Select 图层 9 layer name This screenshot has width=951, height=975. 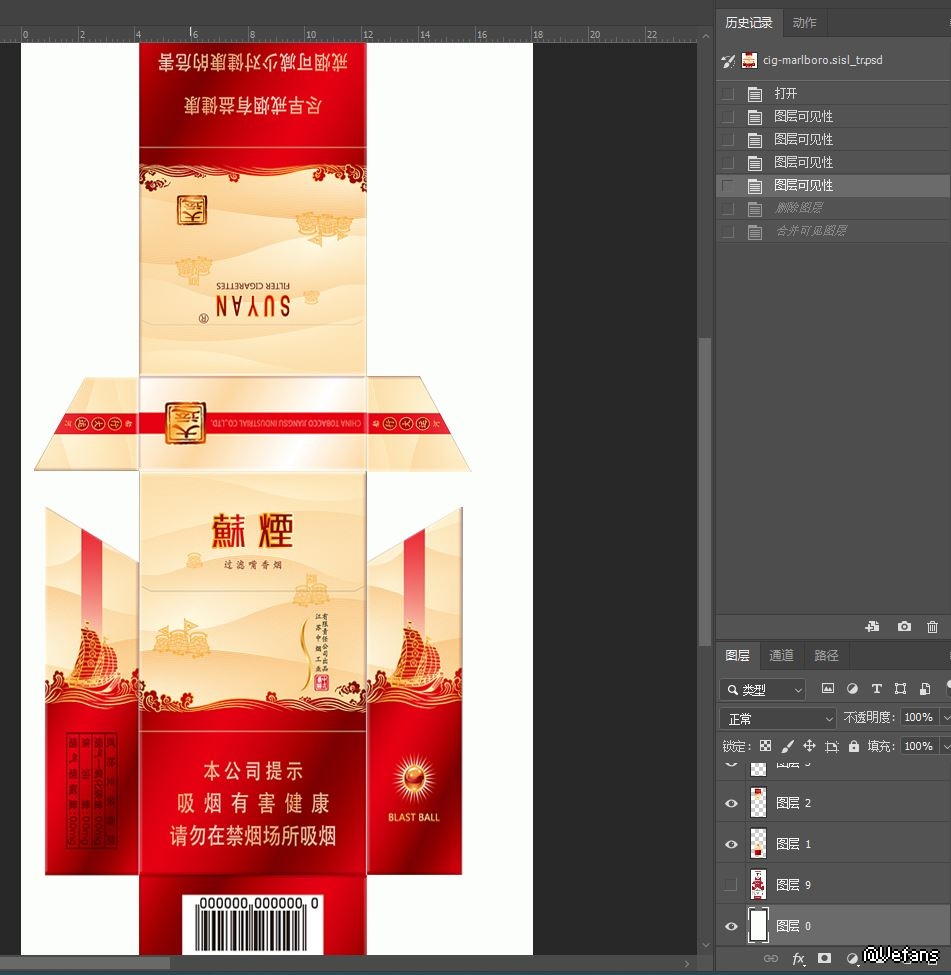[794, 885]
